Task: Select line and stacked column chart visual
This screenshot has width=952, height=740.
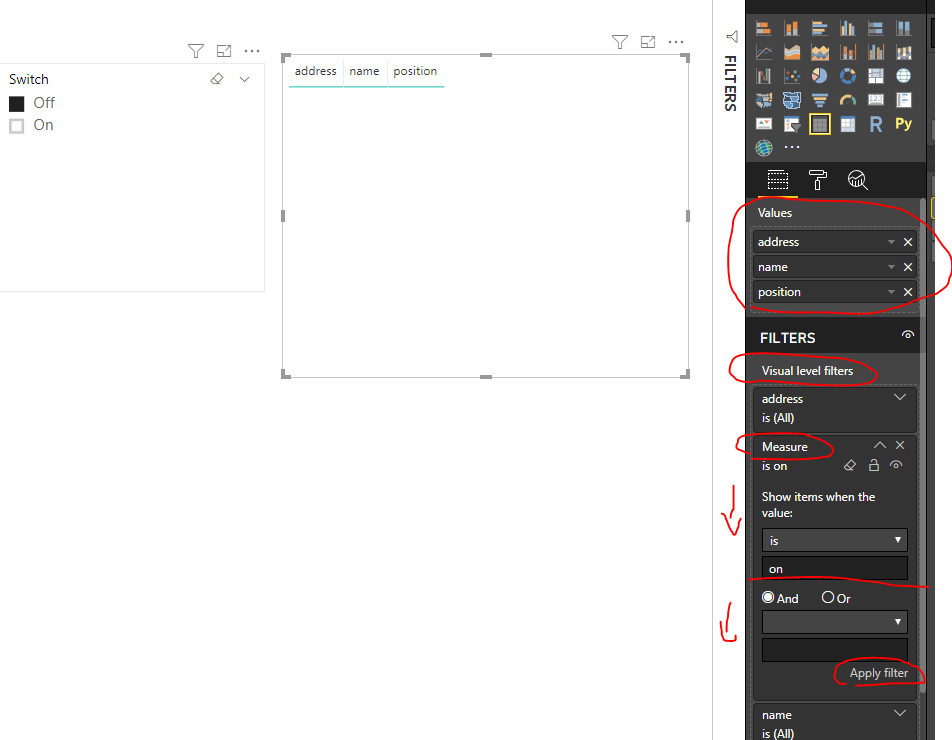Action: (x=848, y=52)
